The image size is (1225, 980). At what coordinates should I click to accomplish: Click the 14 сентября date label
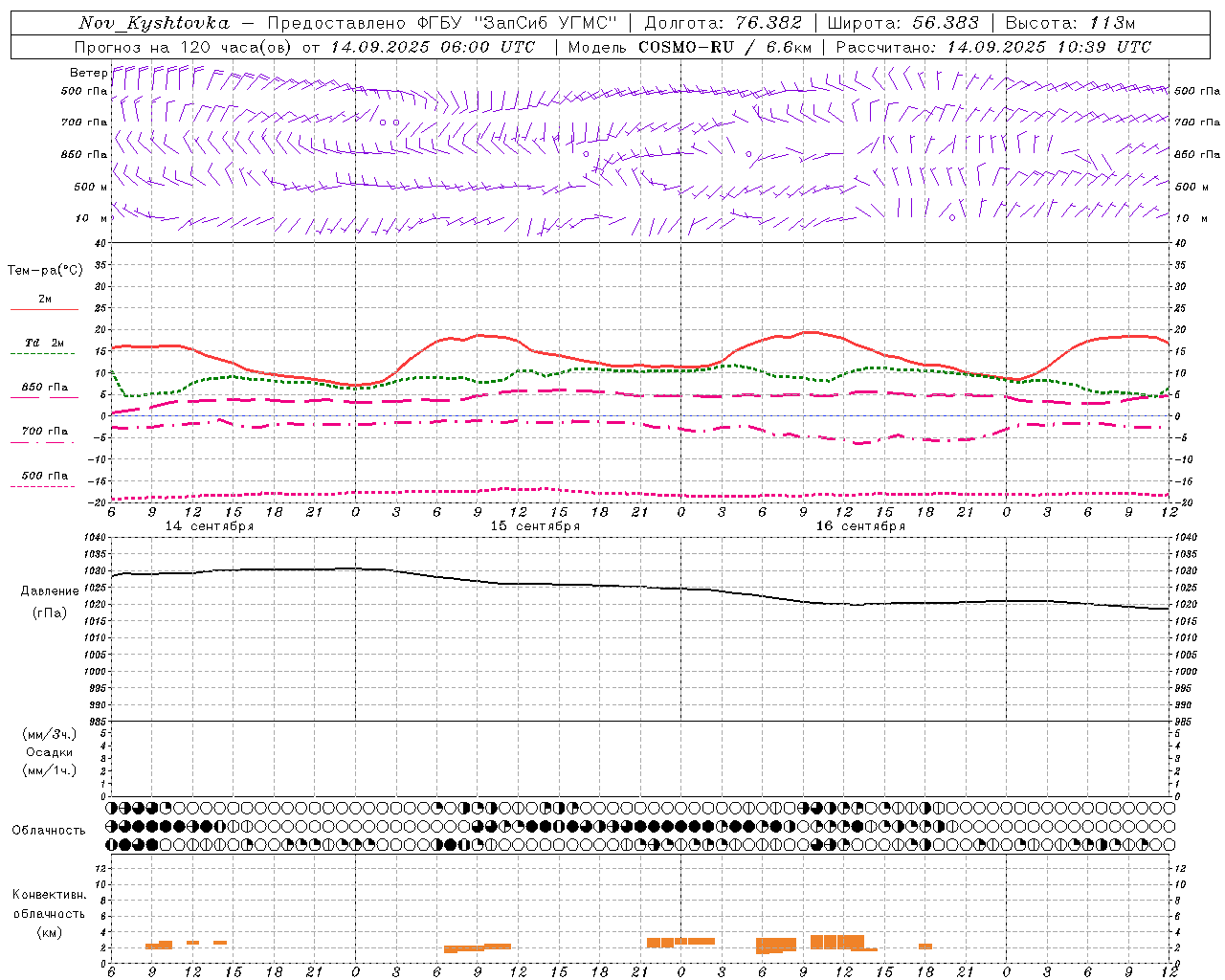click(210, 526)
